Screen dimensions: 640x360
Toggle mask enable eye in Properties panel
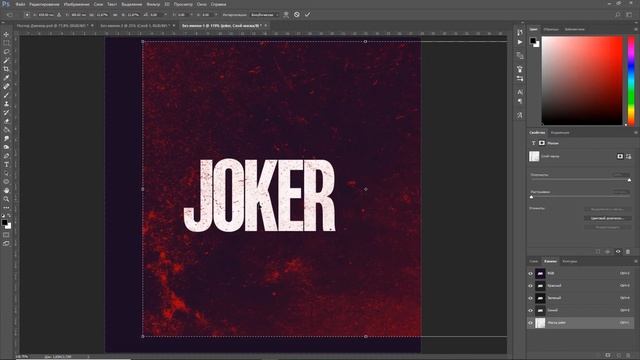point(618,251)
